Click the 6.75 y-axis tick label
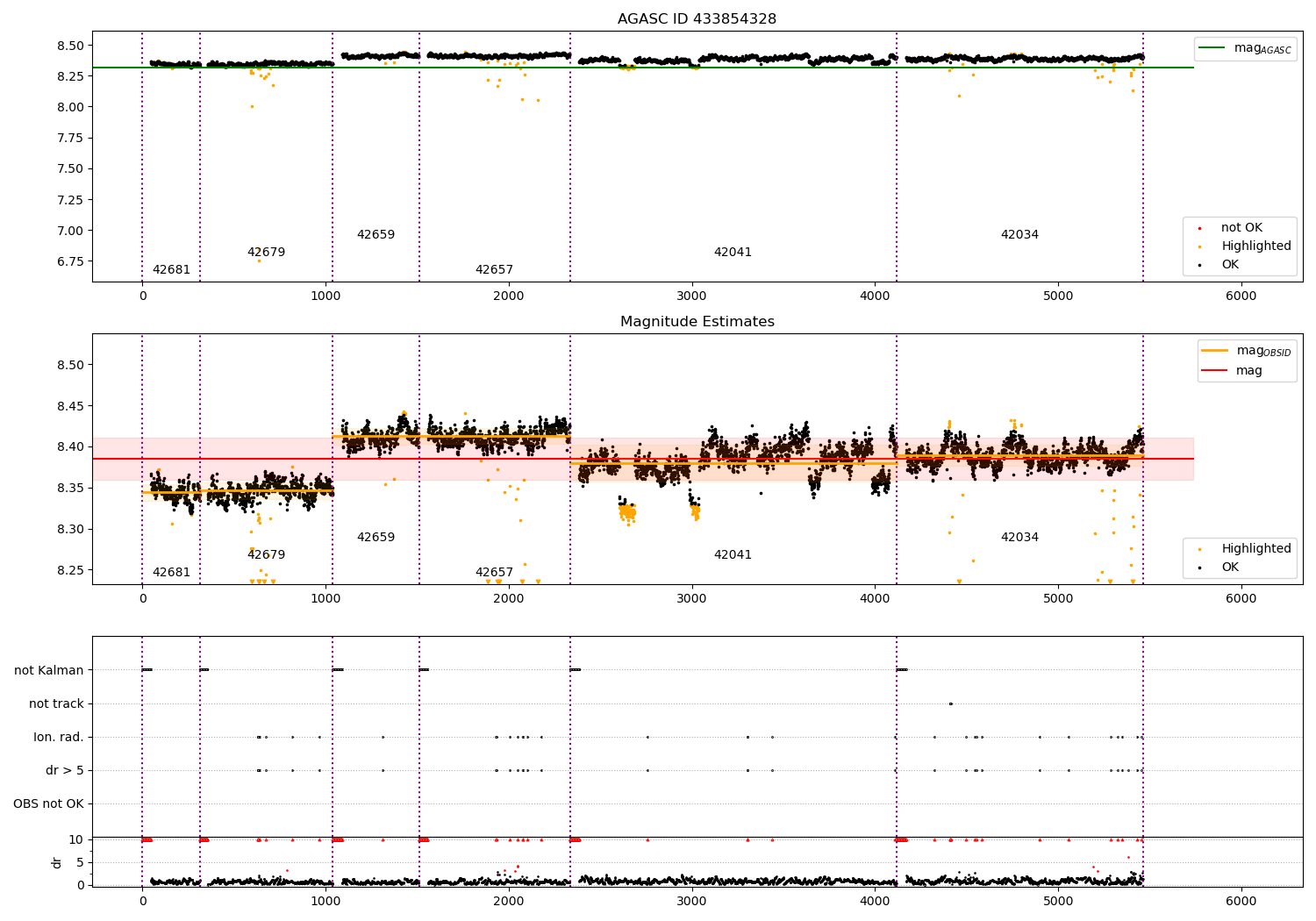The width and height of the screenshot is (1316, 921). [x=71, y=261]
